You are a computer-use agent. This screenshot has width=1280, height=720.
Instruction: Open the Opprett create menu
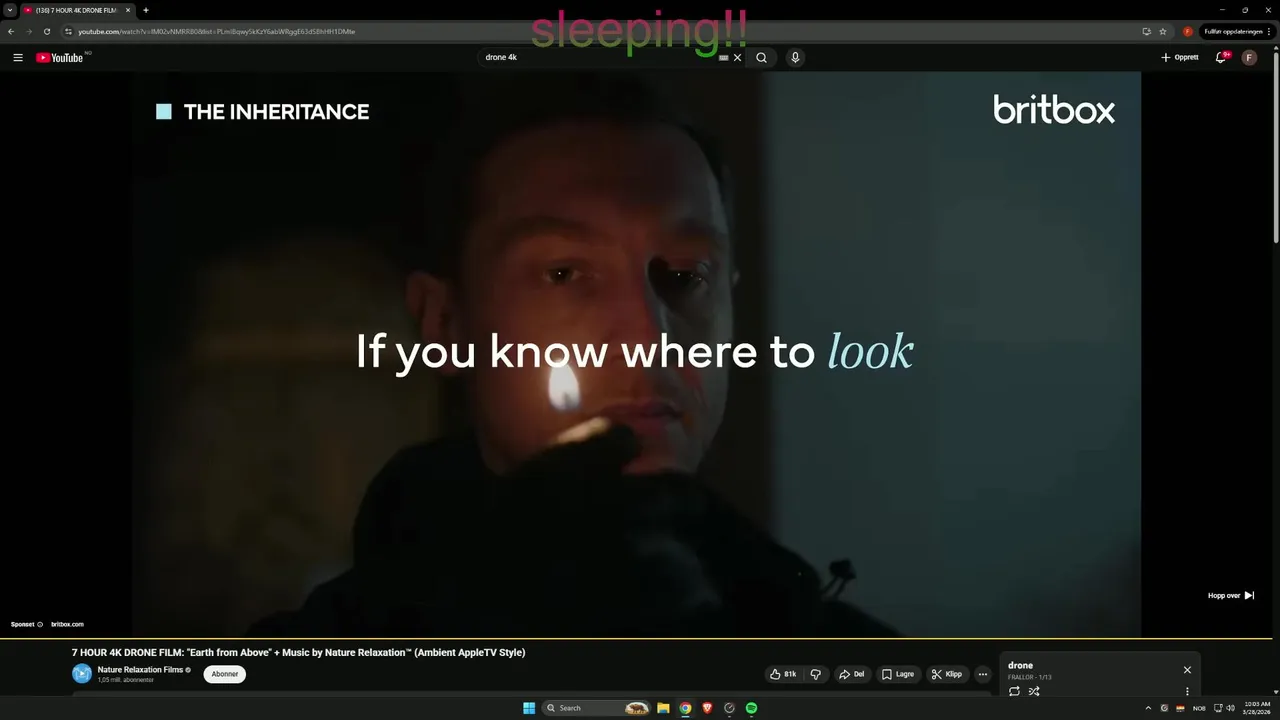(x=1180, y=58)
